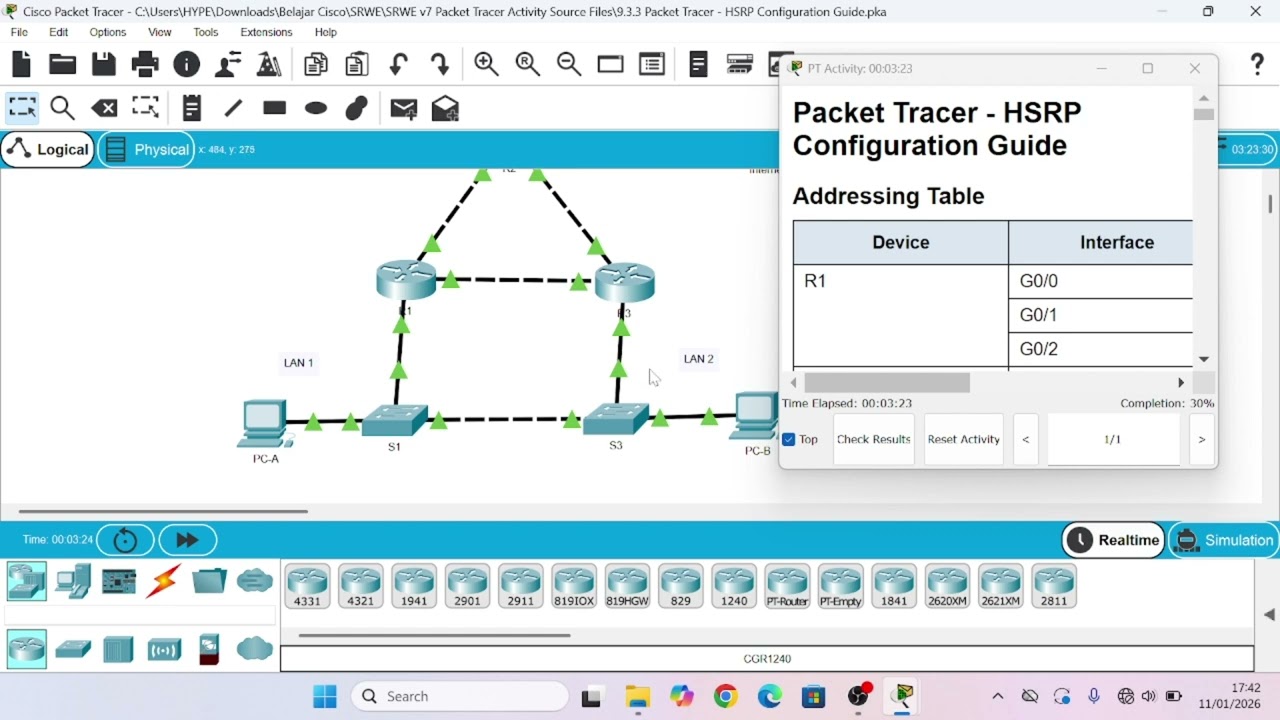
Task: Click the Check Results button
Action: click(874, 439)
